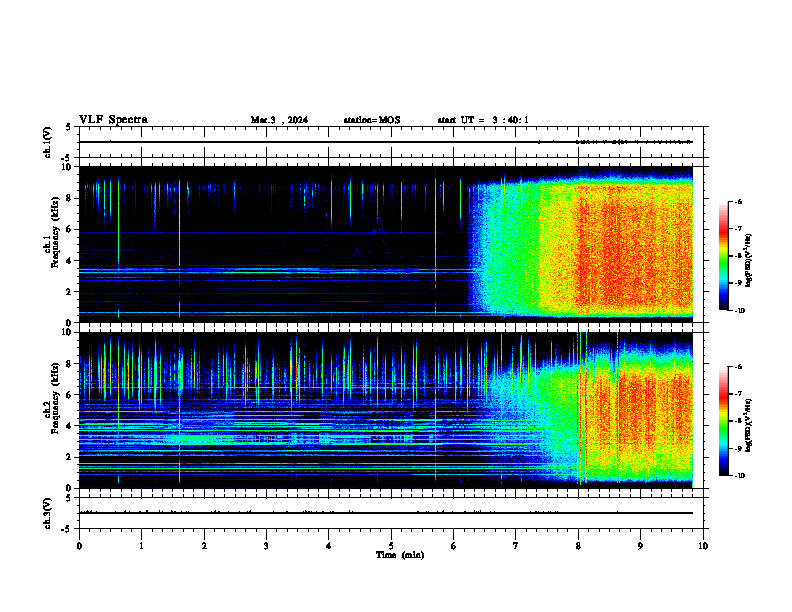Click the "-10" label on ch.2 colorbar
This screenshot has height=612, width=792.
pos(739,475)
